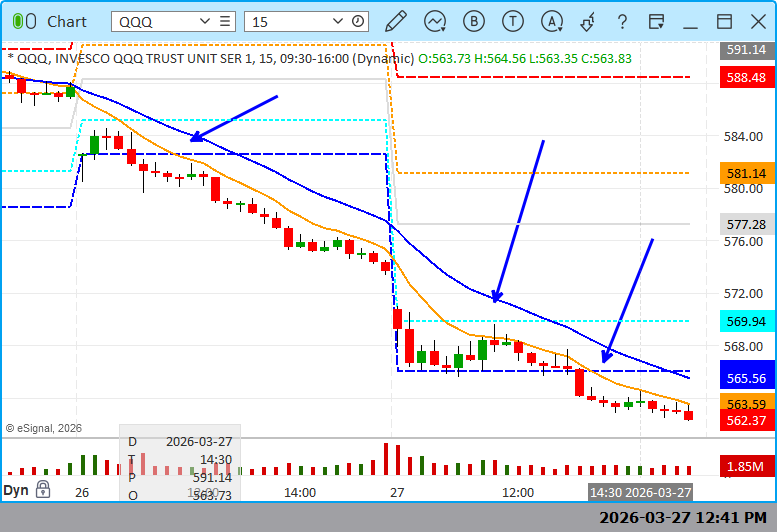Click the 14:00 time axis label

pos(300,493)
